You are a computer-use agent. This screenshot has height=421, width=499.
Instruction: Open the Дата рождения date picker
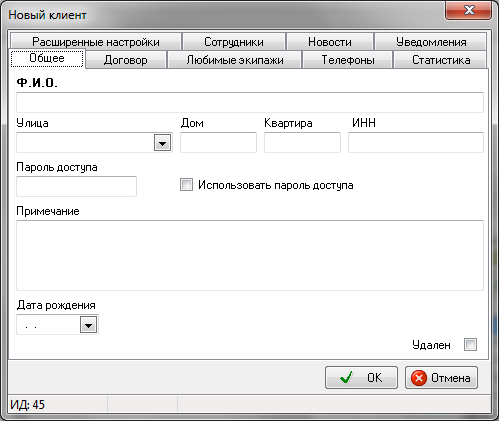88,325
